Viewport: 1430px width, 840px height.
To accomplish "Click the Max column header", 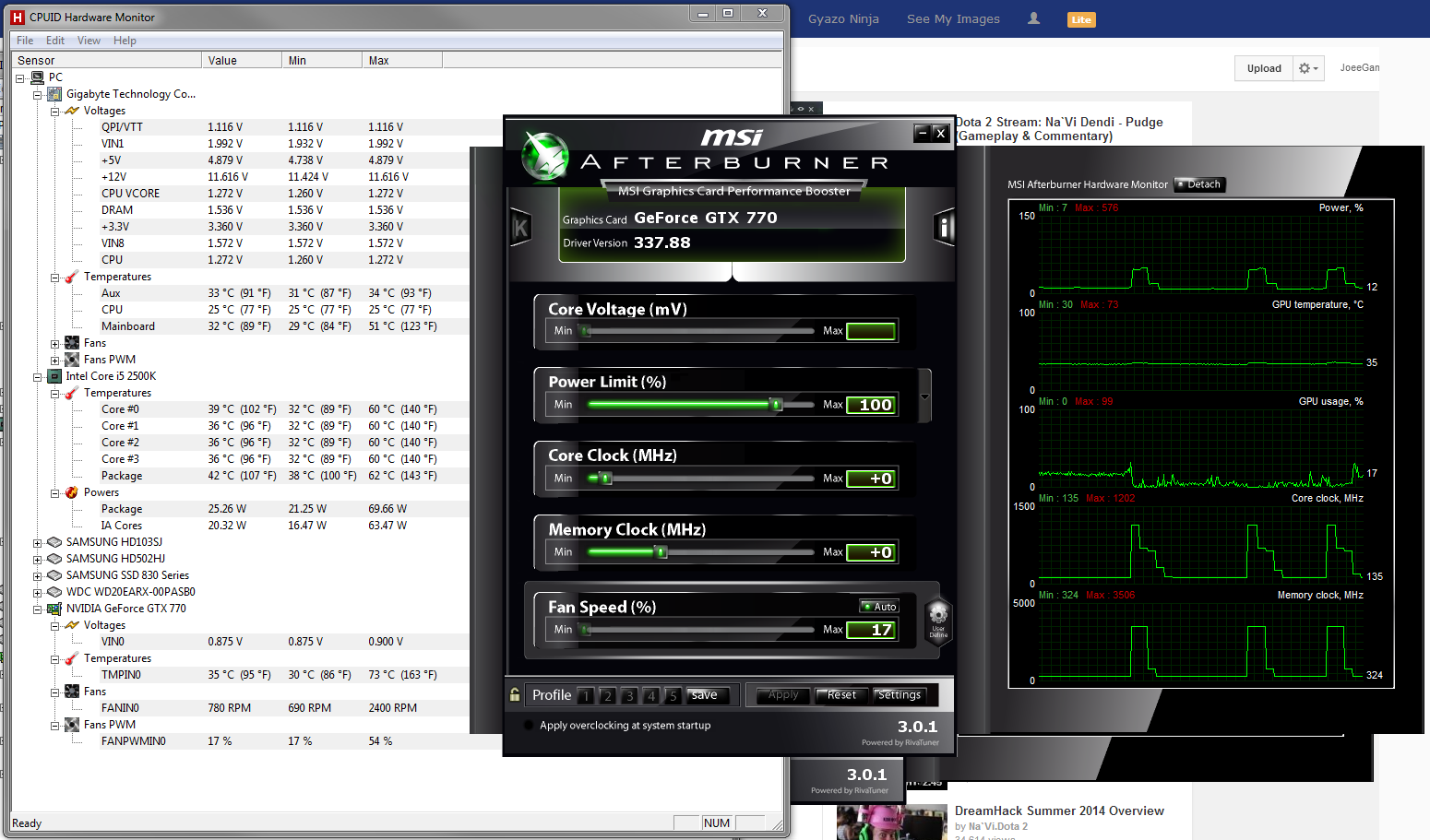I will coord(402,61).
